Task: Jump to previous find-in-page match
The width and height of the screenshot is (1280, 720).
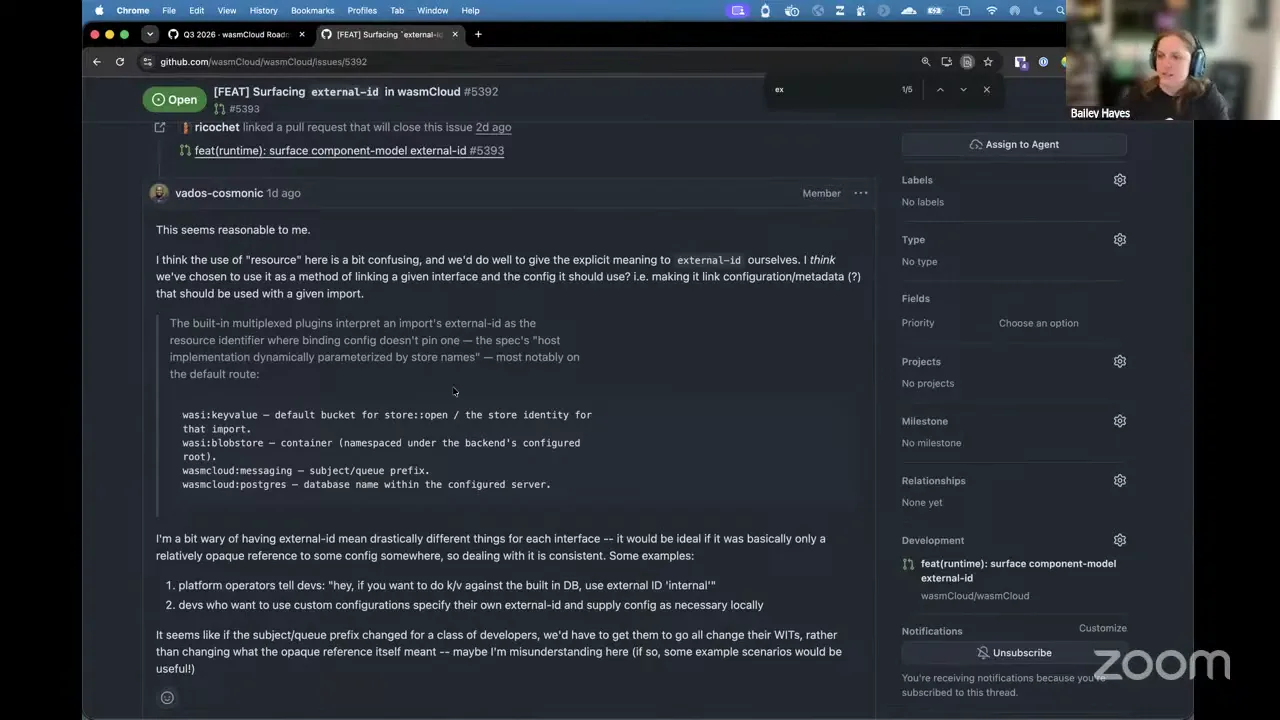Action: (x=940, y=90)
